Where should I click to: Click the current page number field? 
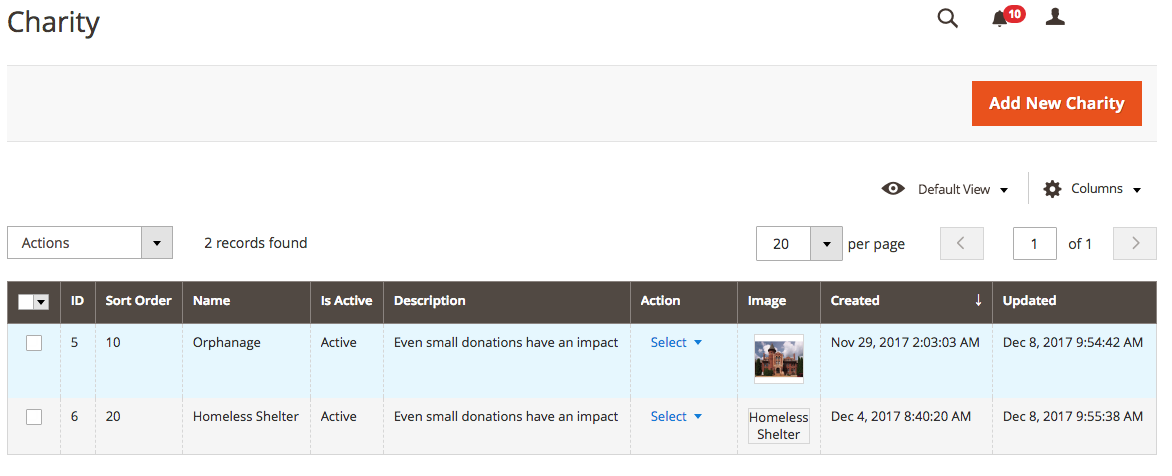pyautogui.click(x=1034, y=244)
